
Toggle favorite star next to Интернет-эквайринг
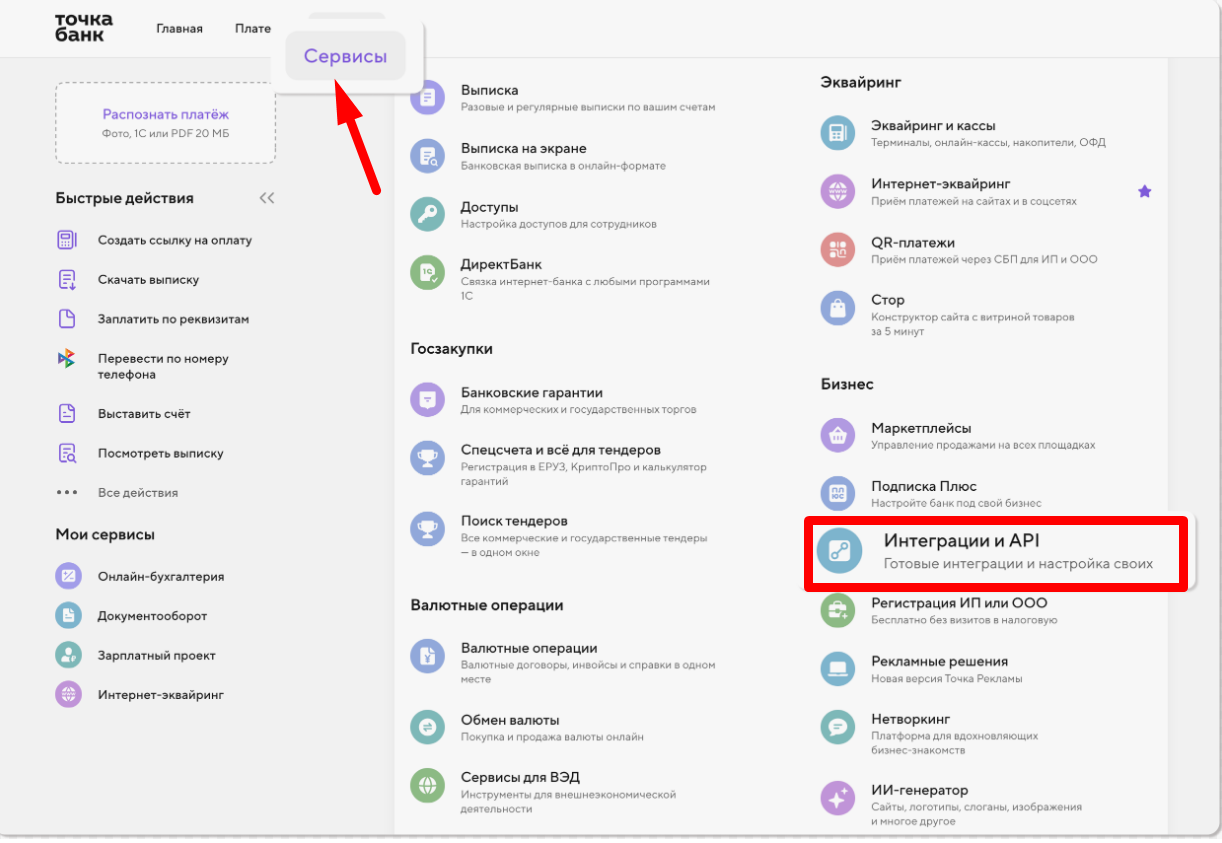[1145, 191]
